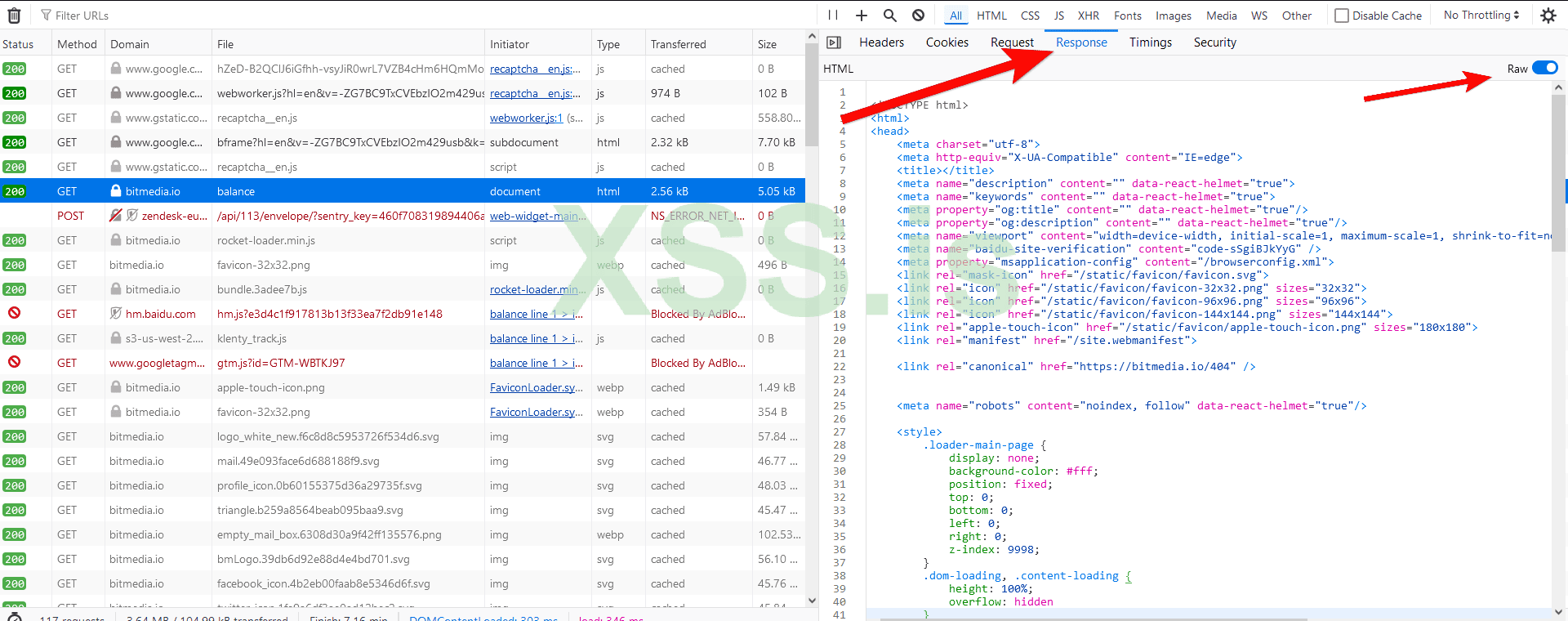
Task: Collapse the request details pane icon
Action: [x=834, y=42]
